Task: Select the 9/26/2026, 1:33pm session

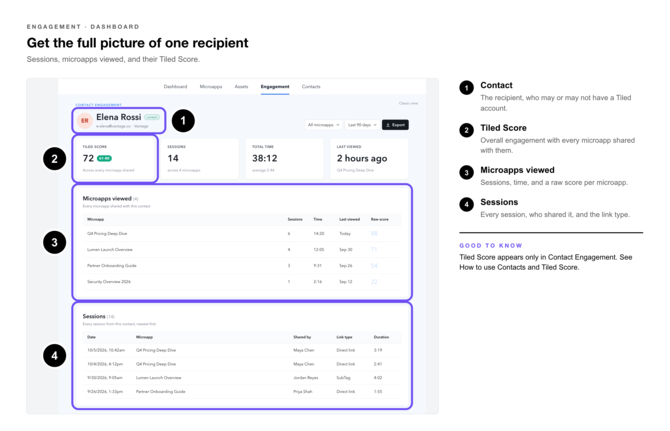Action: tap(242, 392)
